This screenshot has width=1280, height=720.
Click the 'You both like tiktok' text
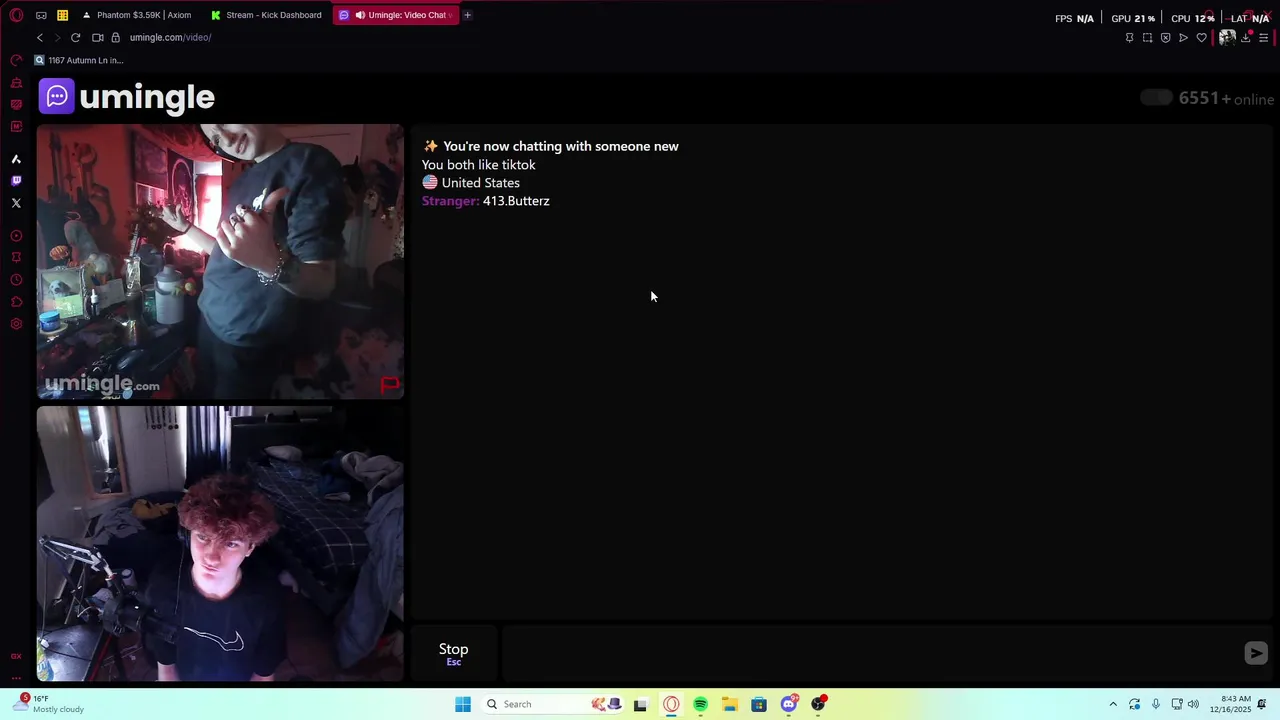tap(479, 165)
